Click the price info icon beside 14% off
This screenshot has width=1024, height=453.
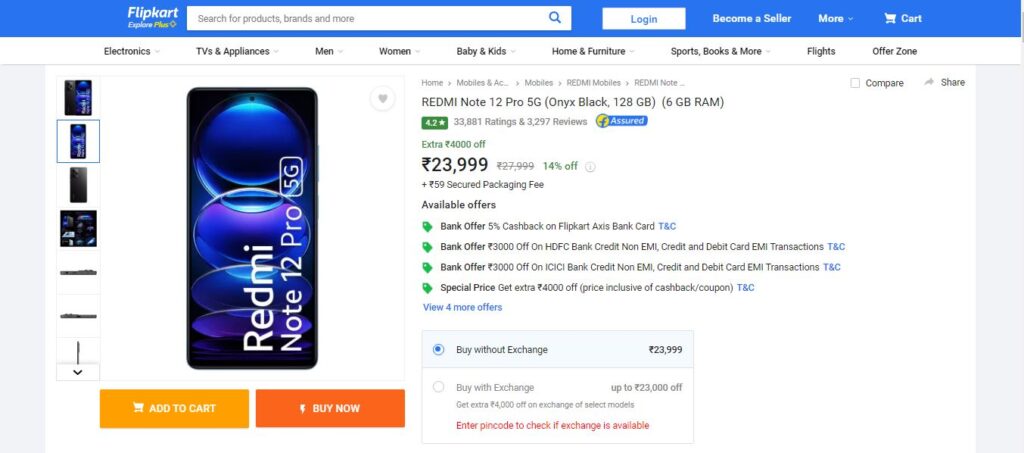590,166
